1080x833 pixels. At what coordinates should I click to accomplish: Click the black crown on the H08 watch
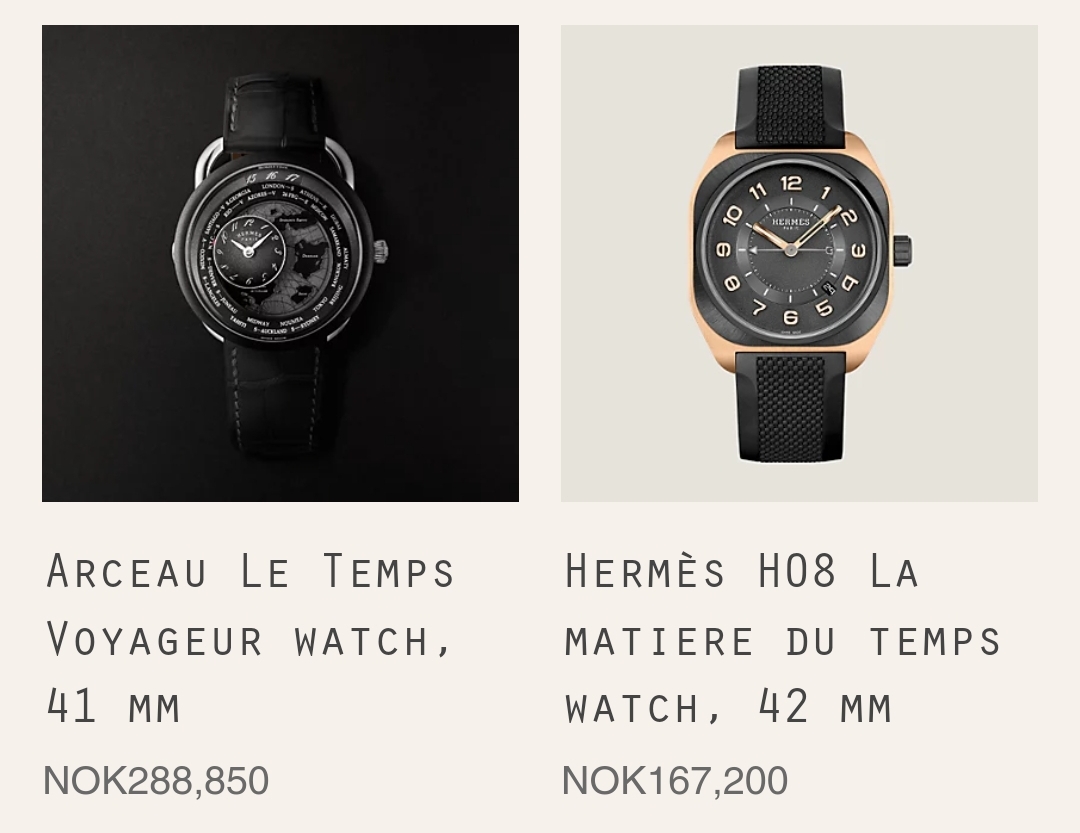click(x=903, y=251)
